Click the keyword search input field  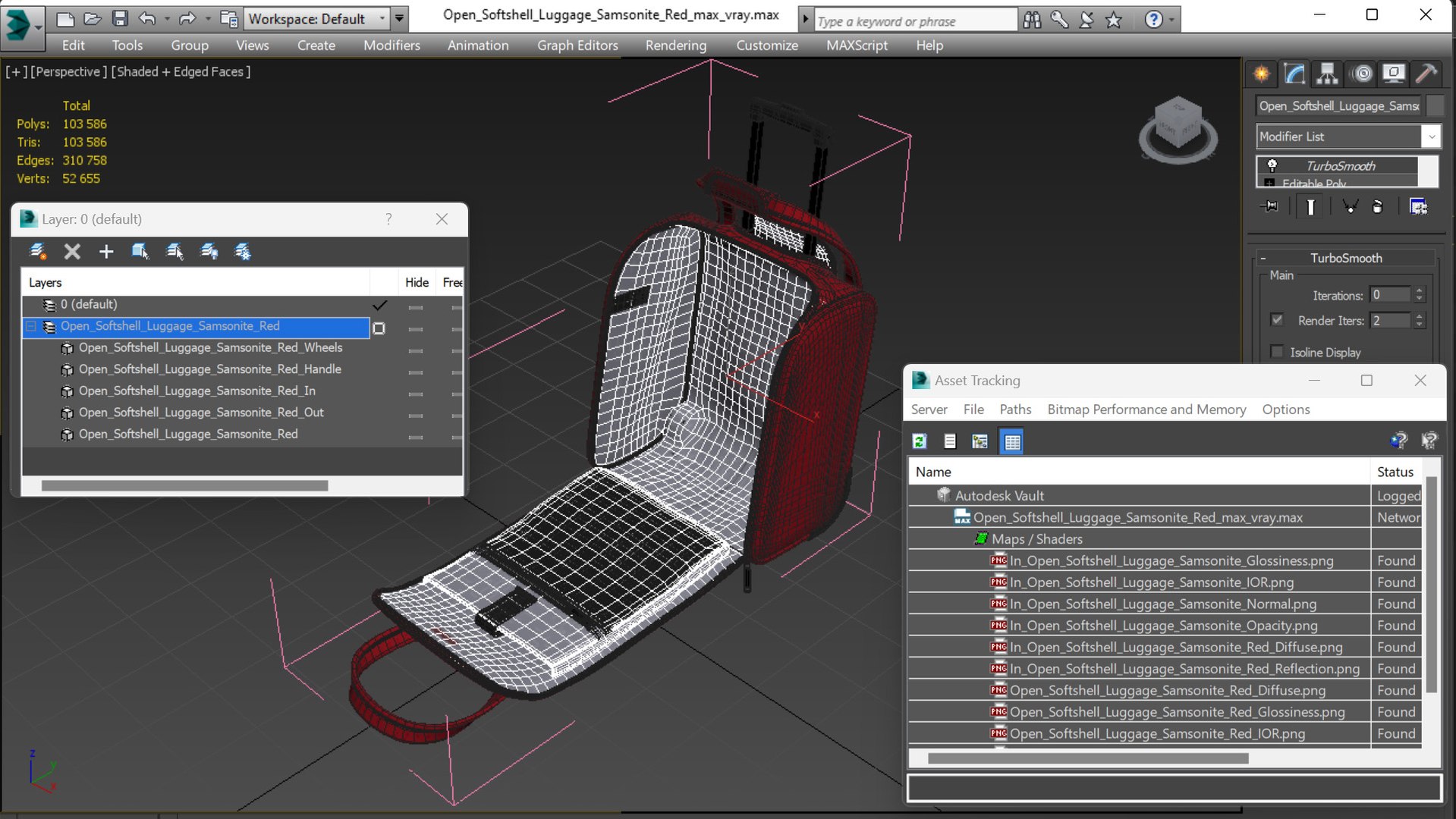915,21
